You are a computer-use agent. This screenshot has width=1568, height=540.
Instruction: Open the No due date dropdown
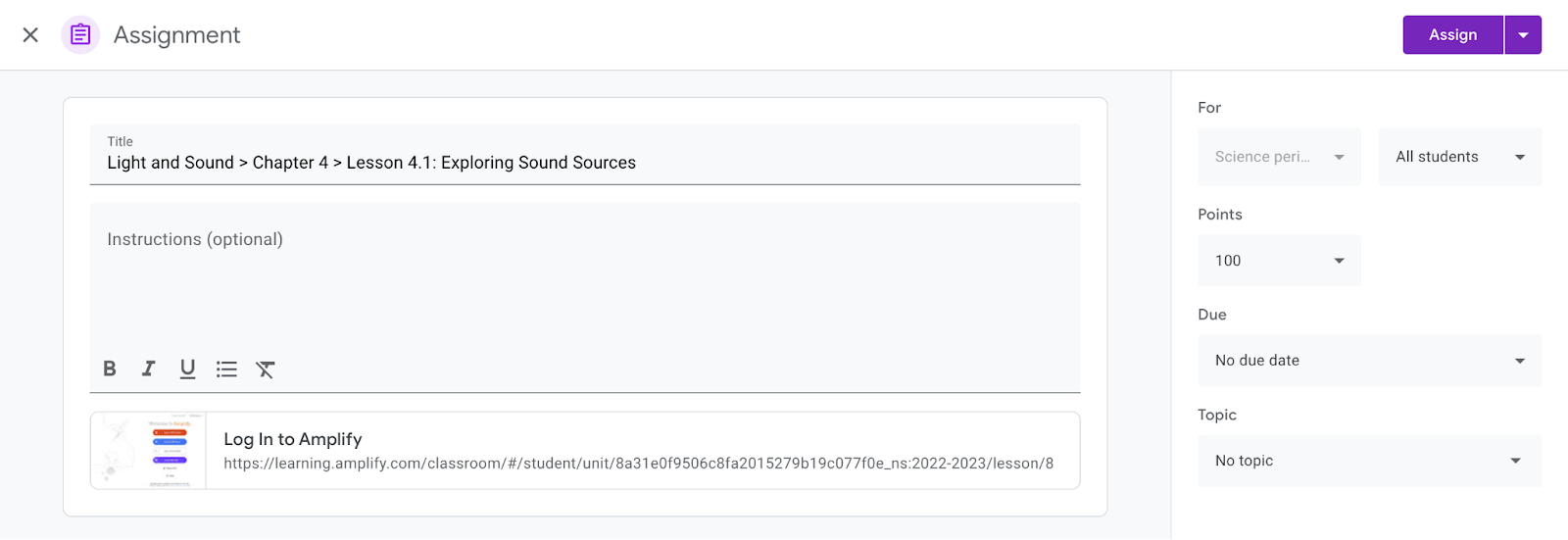point(1369,361)
